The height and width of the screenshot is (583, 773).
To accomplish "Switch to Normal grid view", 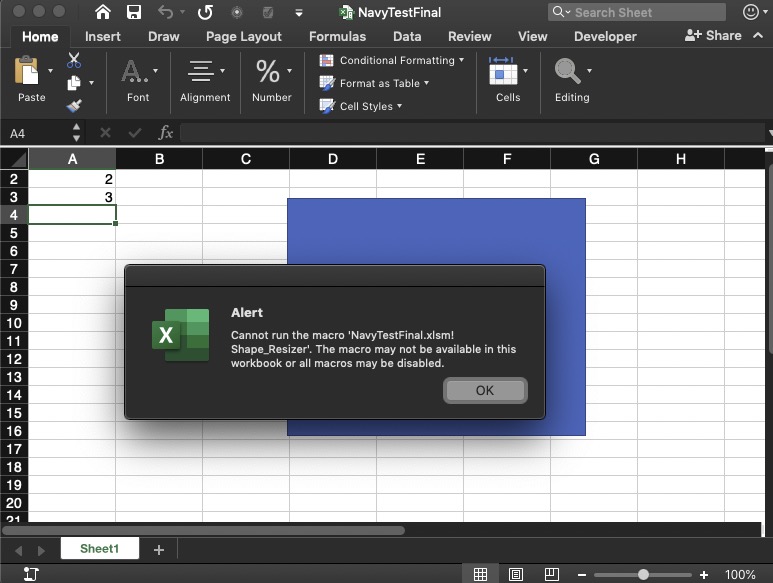I will [481, 575].
